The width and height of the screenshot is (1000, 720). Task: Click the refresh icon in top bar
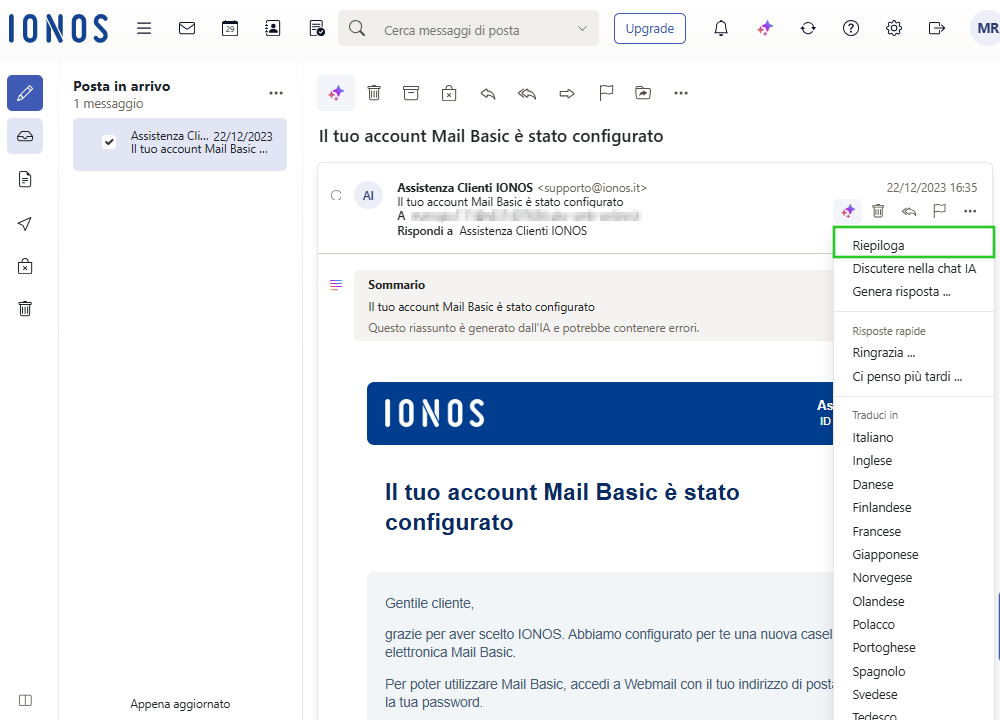point(808,28)
